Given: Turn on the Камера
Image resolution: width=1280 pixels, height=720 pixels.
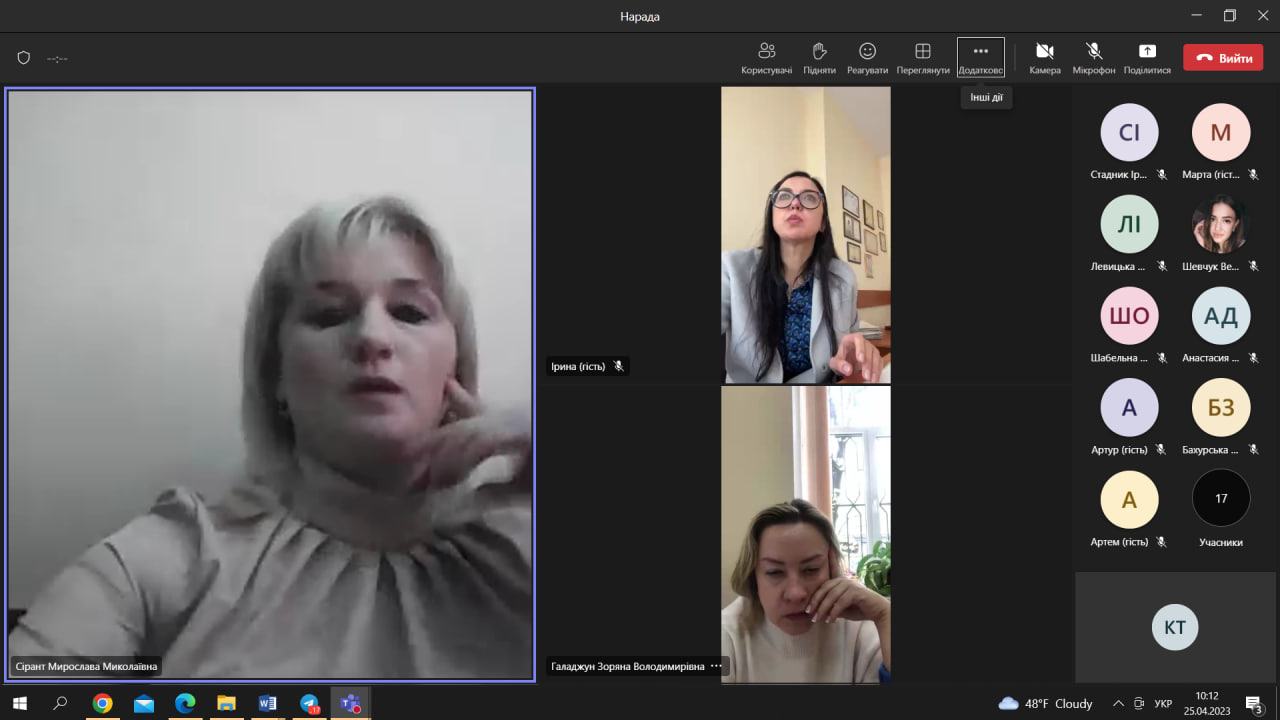Looking at the screenshot, I should pyautogui.click(x=1044, y=57).
